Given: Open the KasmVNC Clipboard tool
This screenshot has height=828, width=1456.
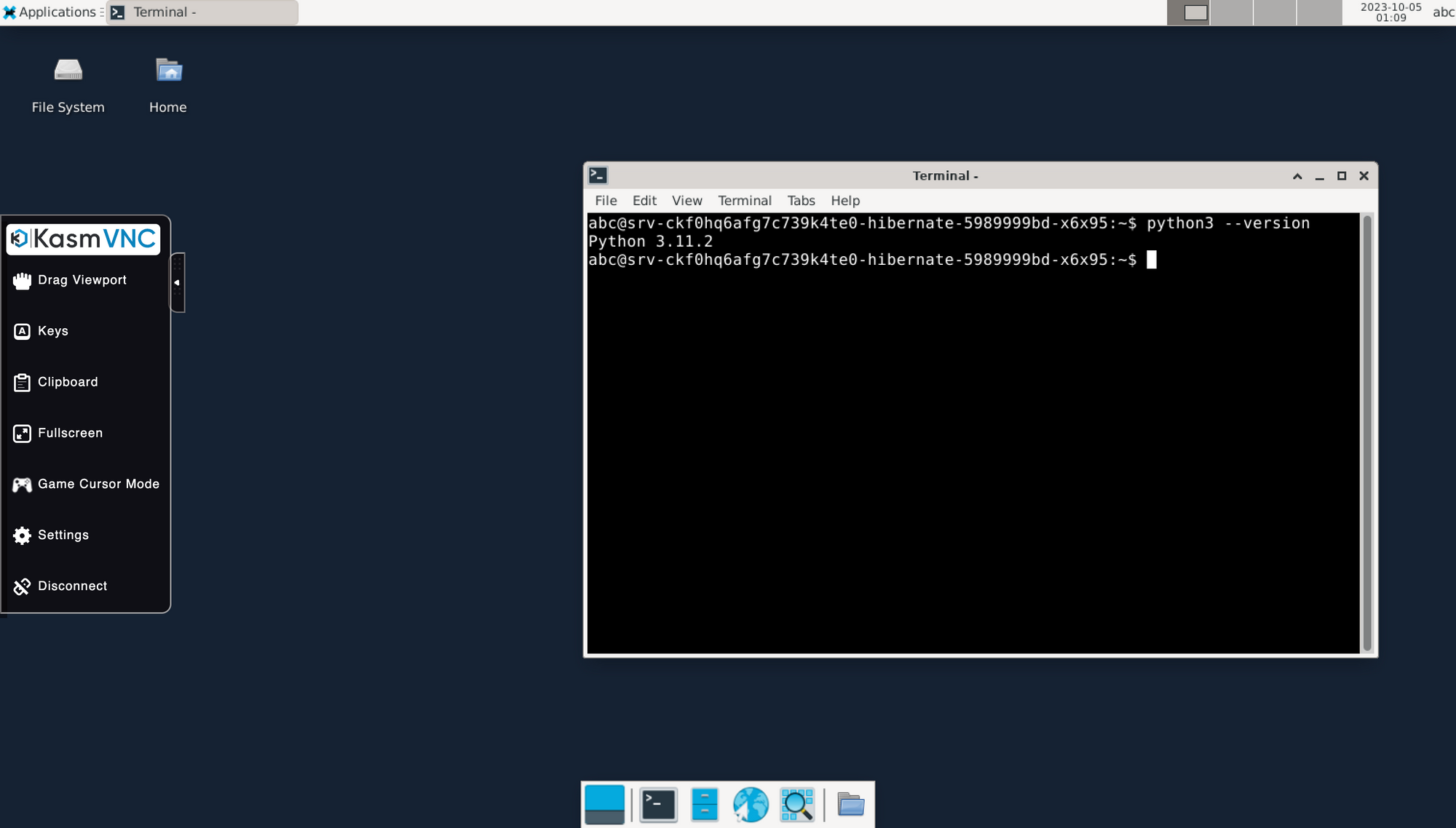Looking at the screenshot, I should pos(68,382).
